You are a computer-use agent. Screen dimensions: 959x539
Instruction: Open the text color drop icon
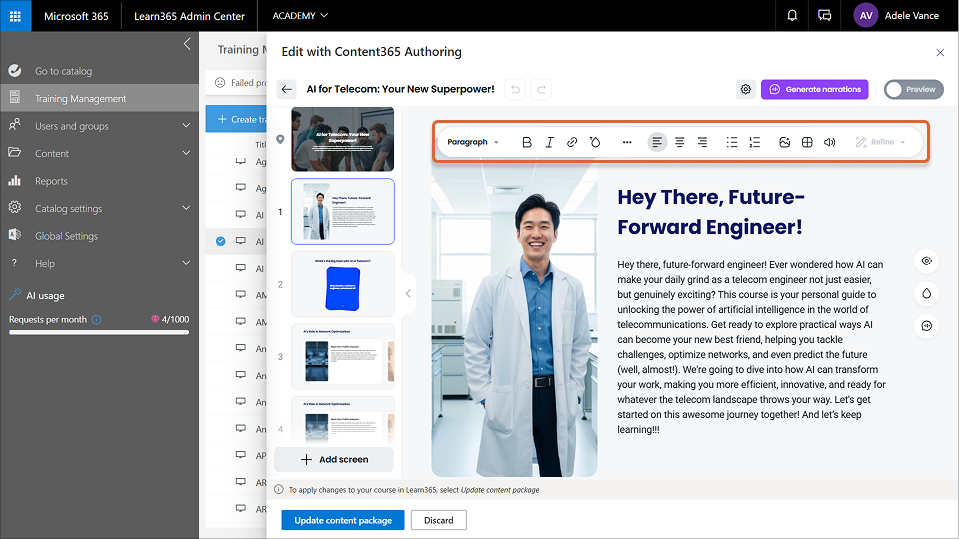click(595, 142)
